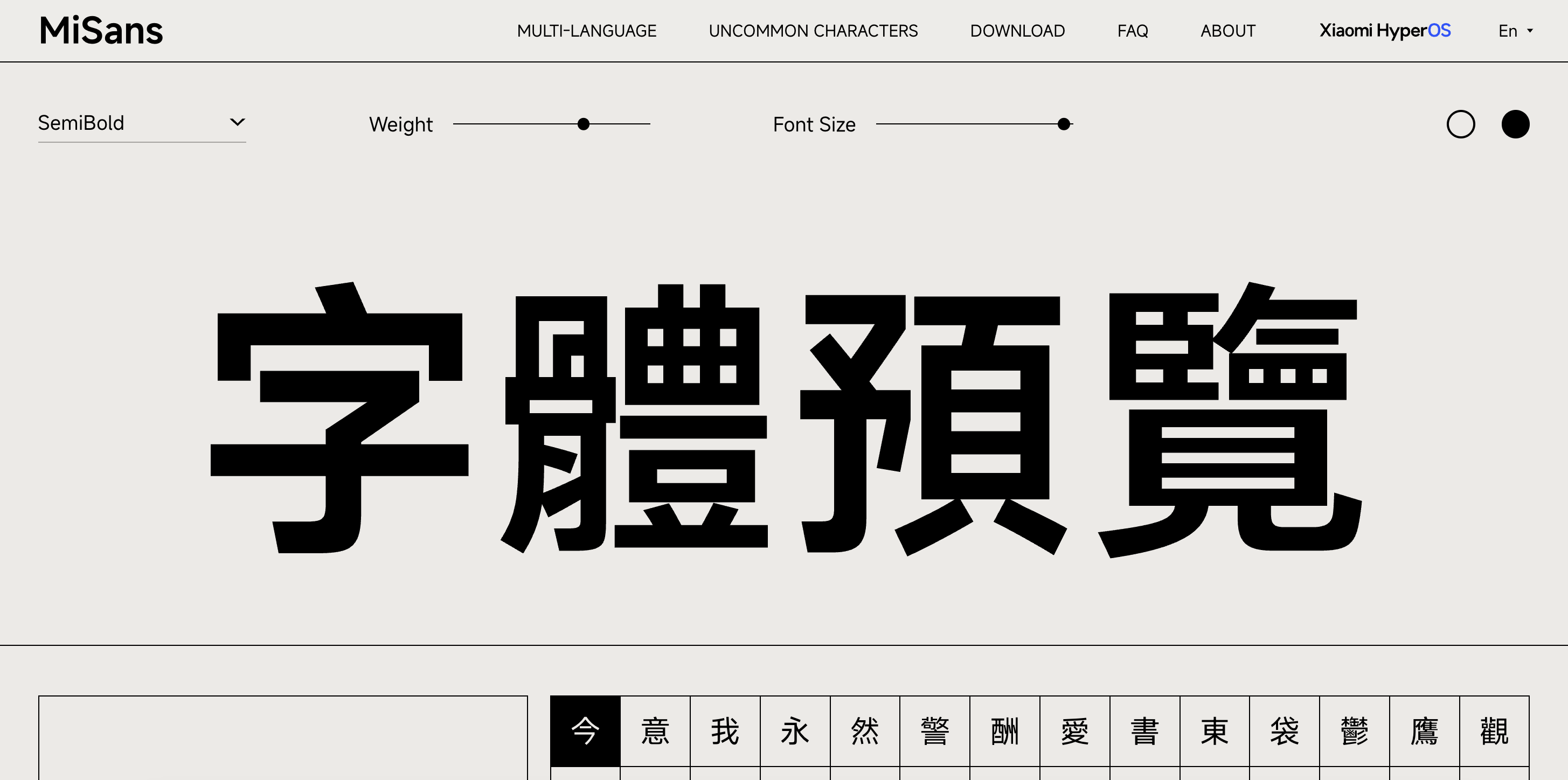Select the 愛 character tile
The width and height of the screenshot is (1568, 780).
pyautogui.click(x=1075, y=731)
